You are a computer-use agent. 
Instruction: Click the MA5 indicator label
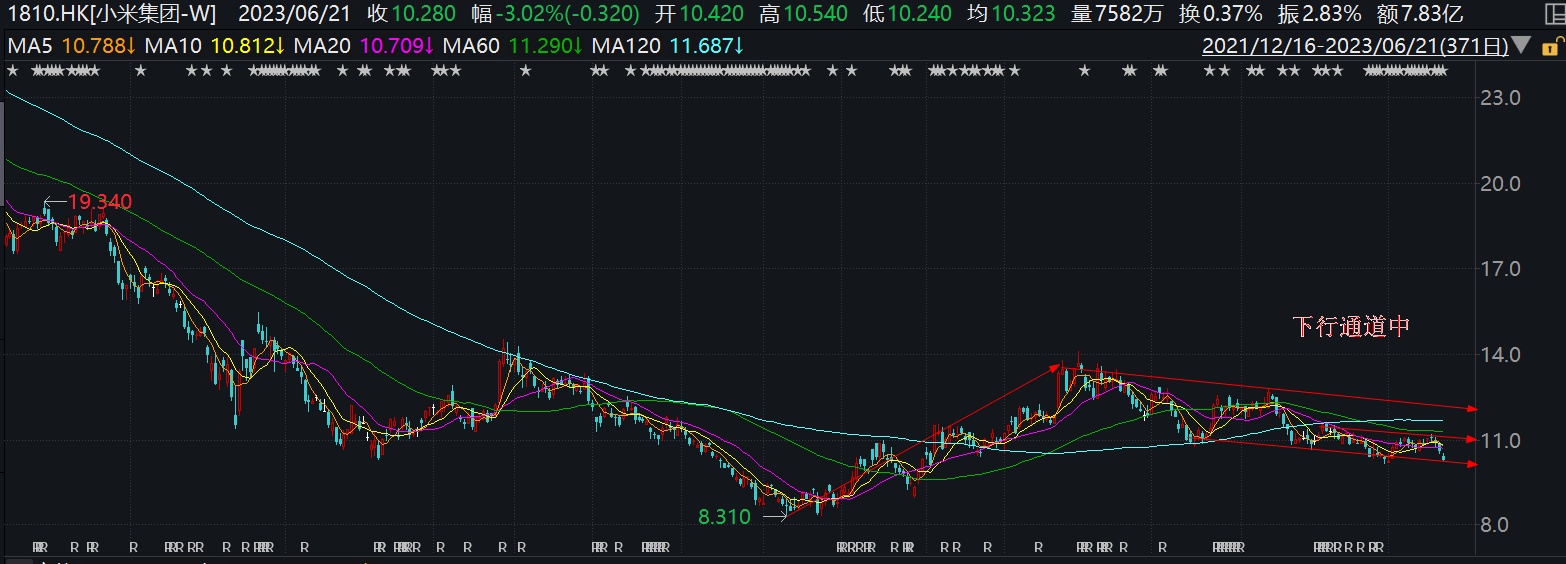coord(32,46)
